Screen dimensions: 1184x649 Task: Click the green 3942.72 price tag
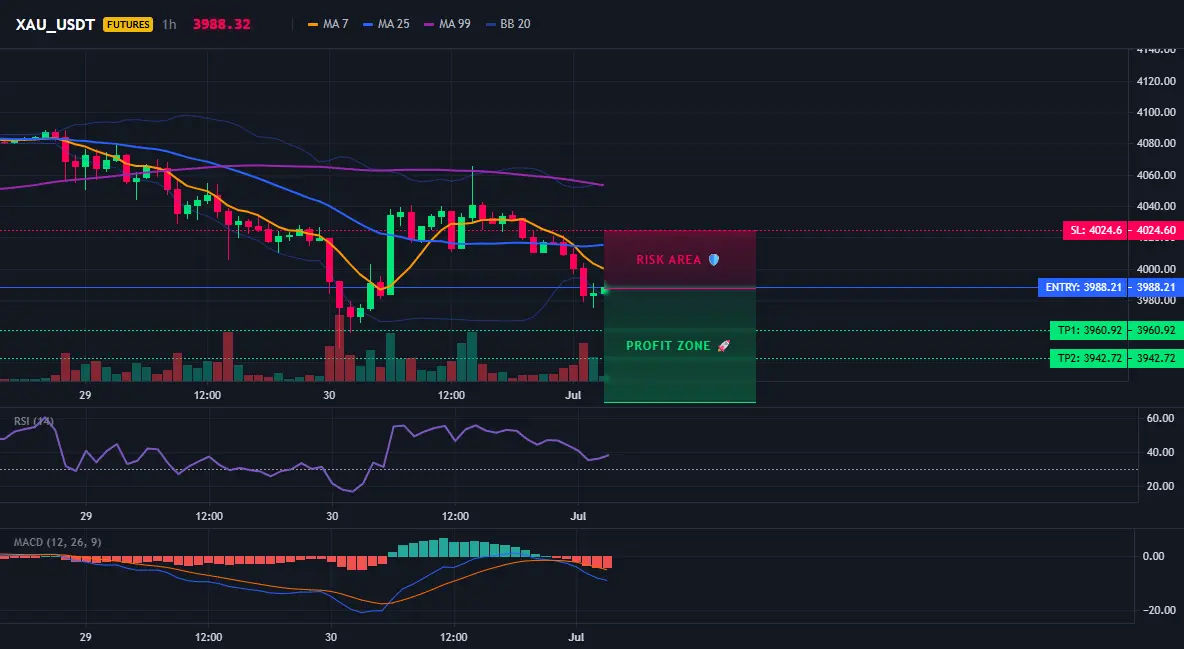[1156, 358]
